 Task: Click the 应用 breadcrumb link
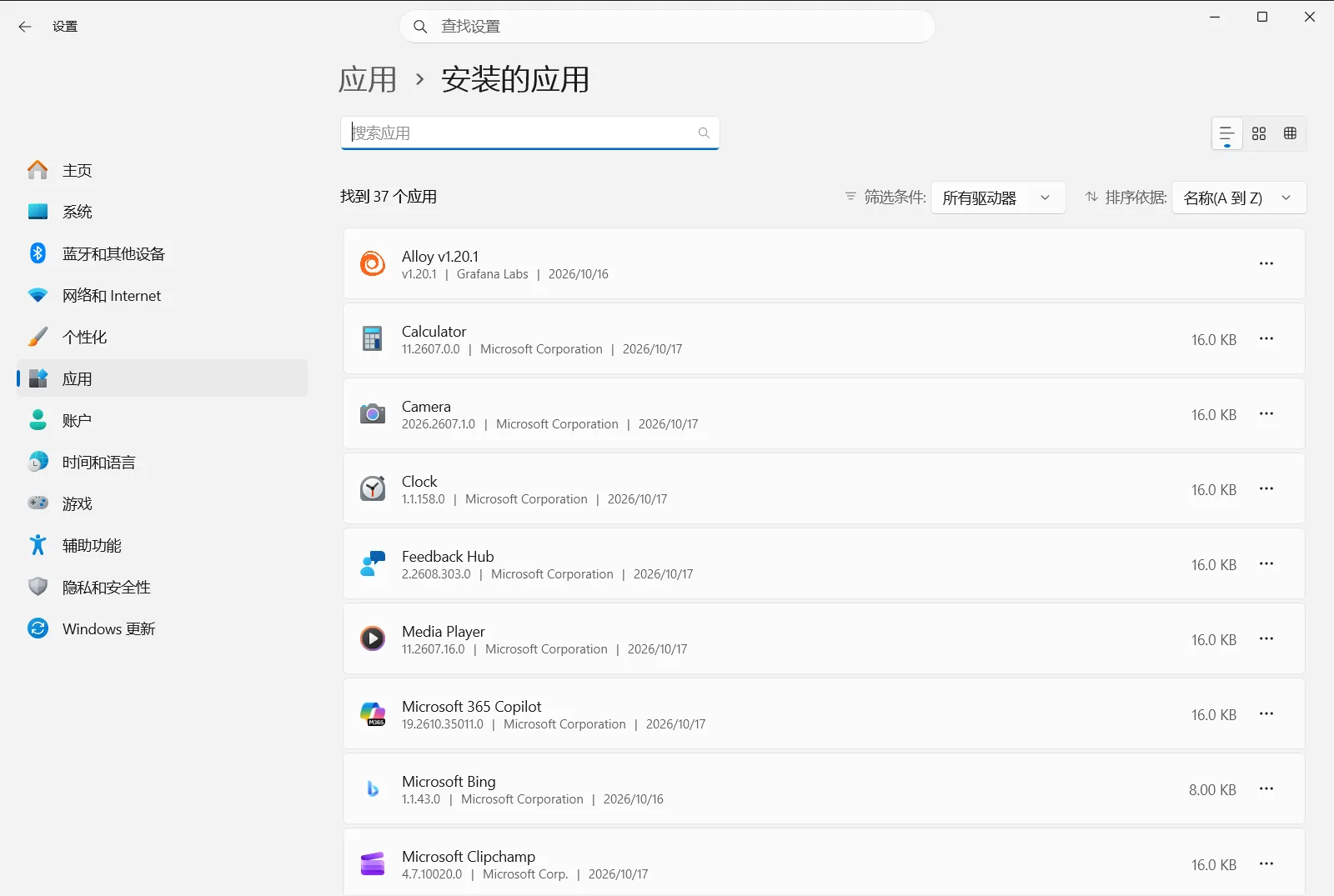coord(368,80)
